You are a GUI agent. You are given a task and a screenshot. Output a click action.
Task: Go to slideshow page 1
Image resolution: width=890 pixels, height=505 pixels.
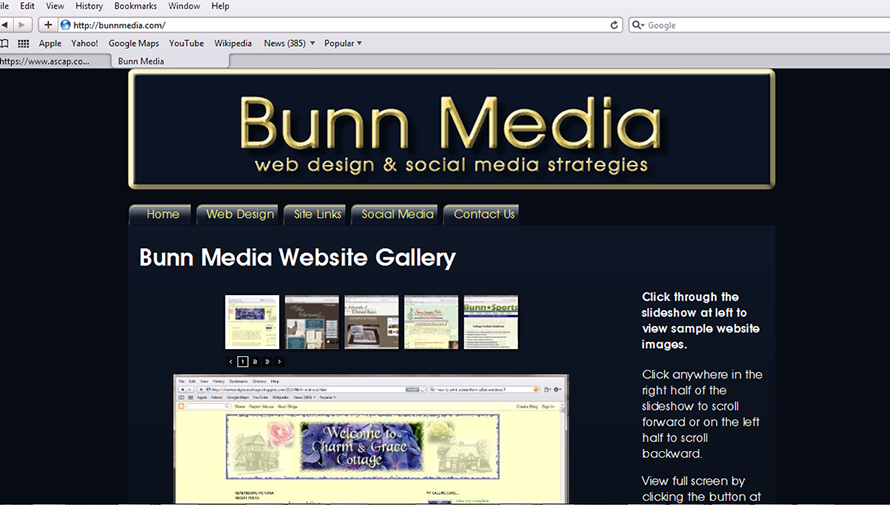point(243,361)
